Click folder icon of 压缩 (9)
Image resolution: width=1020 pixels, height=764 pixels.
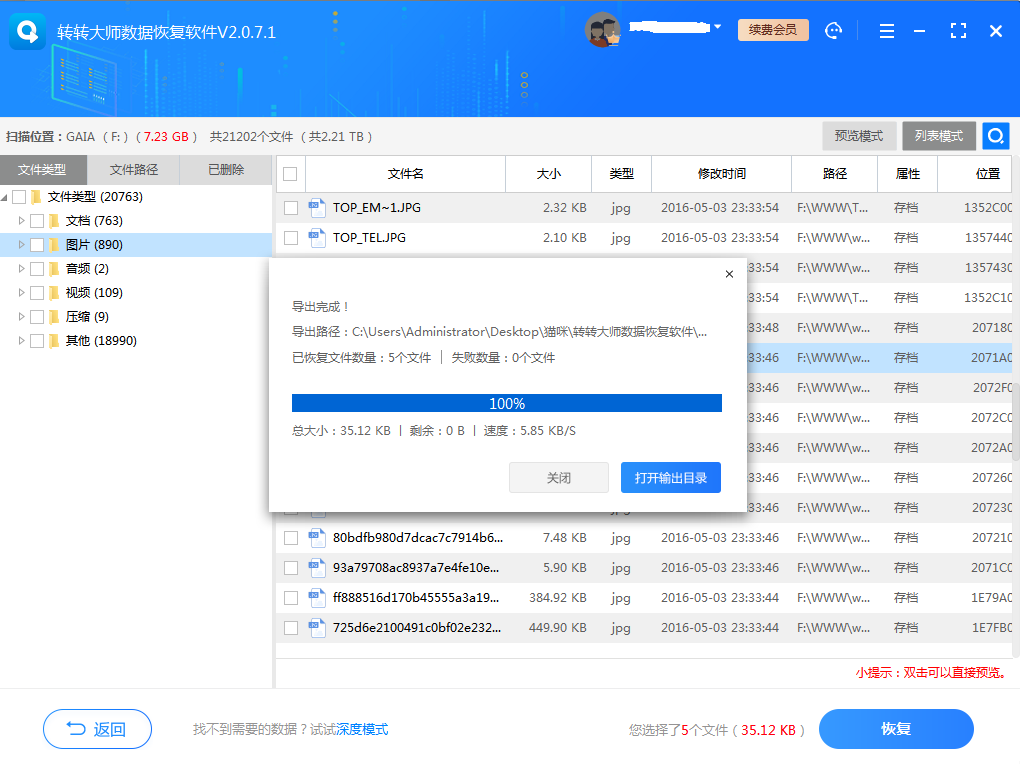[55, 317]
